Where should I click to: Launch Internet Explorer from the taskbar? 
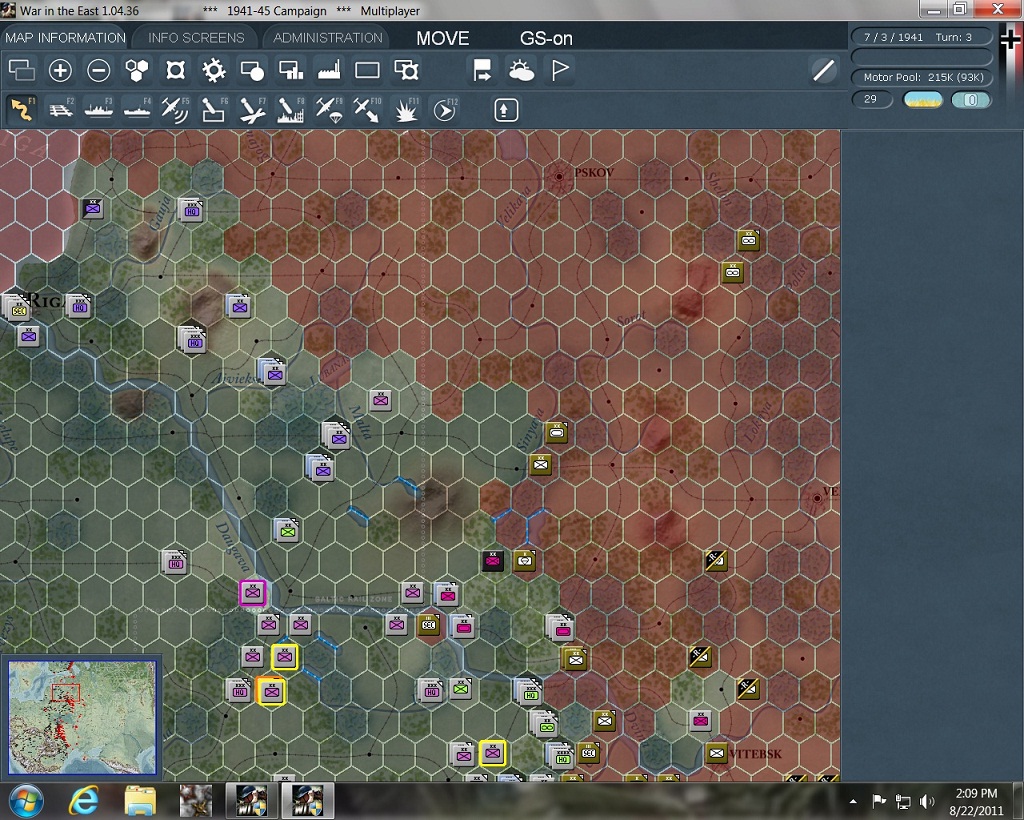(84, 800)
